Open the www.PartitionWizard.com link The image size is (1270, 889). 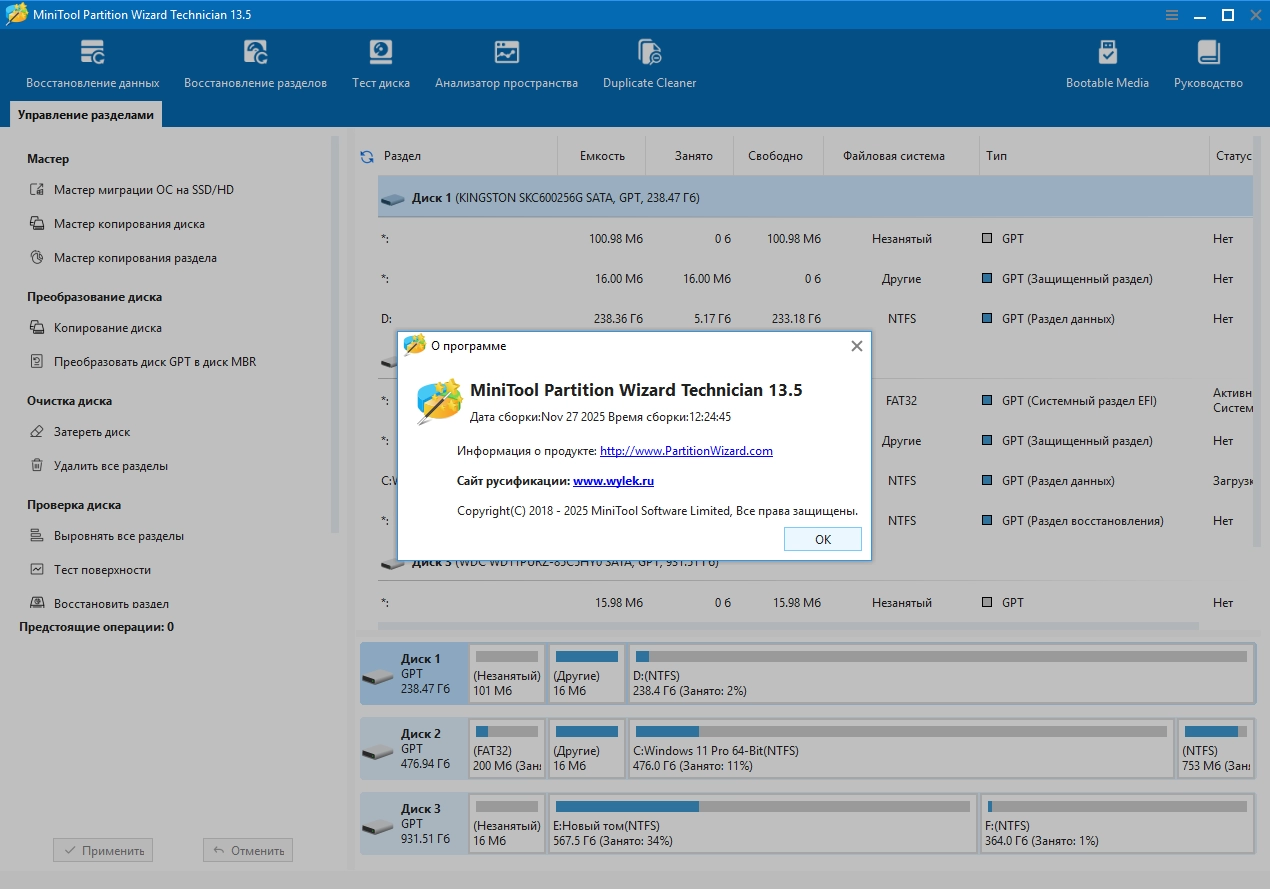click(x=686, y=451)
